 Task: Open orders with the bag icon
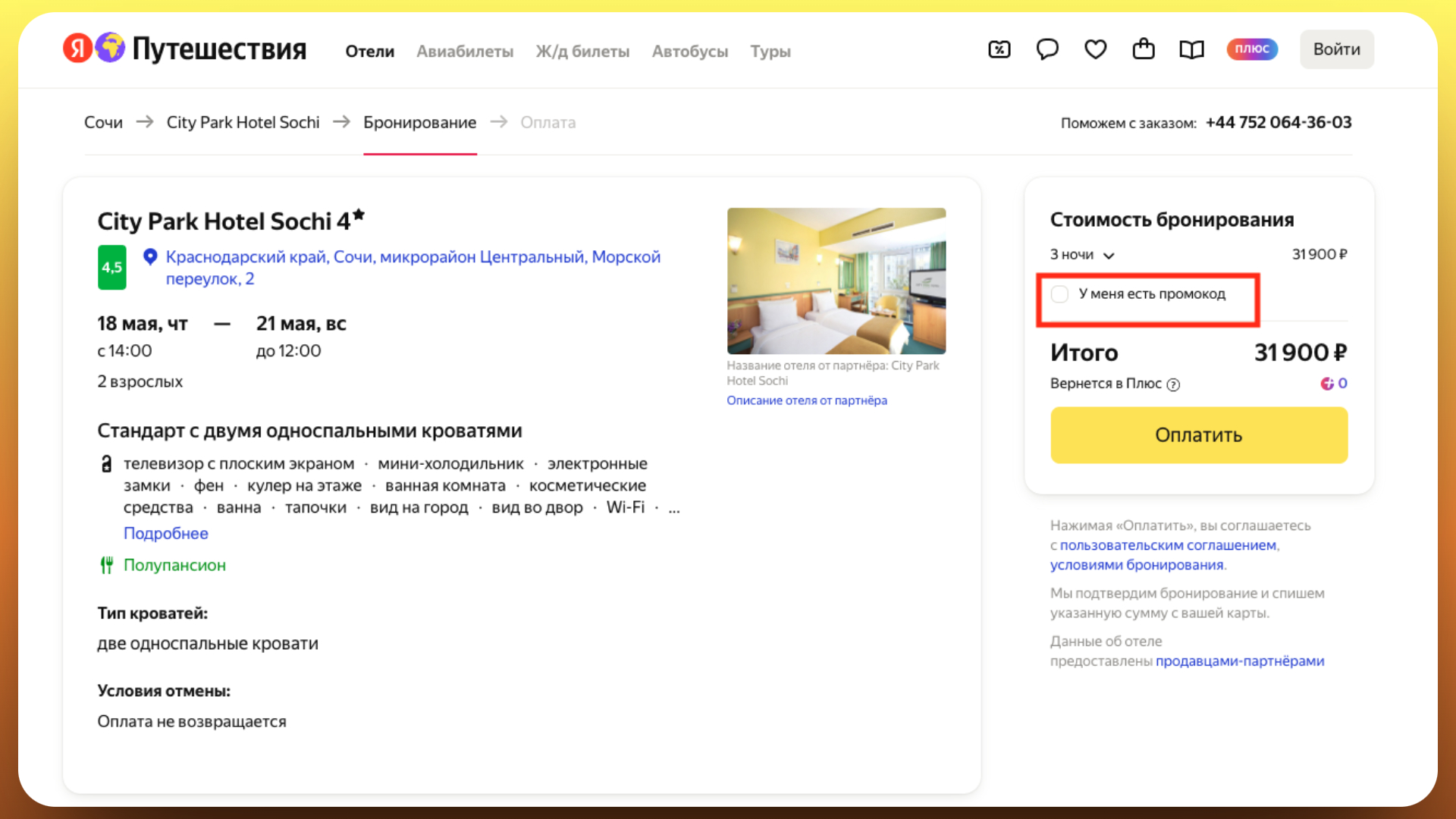tap(1143, 49)
